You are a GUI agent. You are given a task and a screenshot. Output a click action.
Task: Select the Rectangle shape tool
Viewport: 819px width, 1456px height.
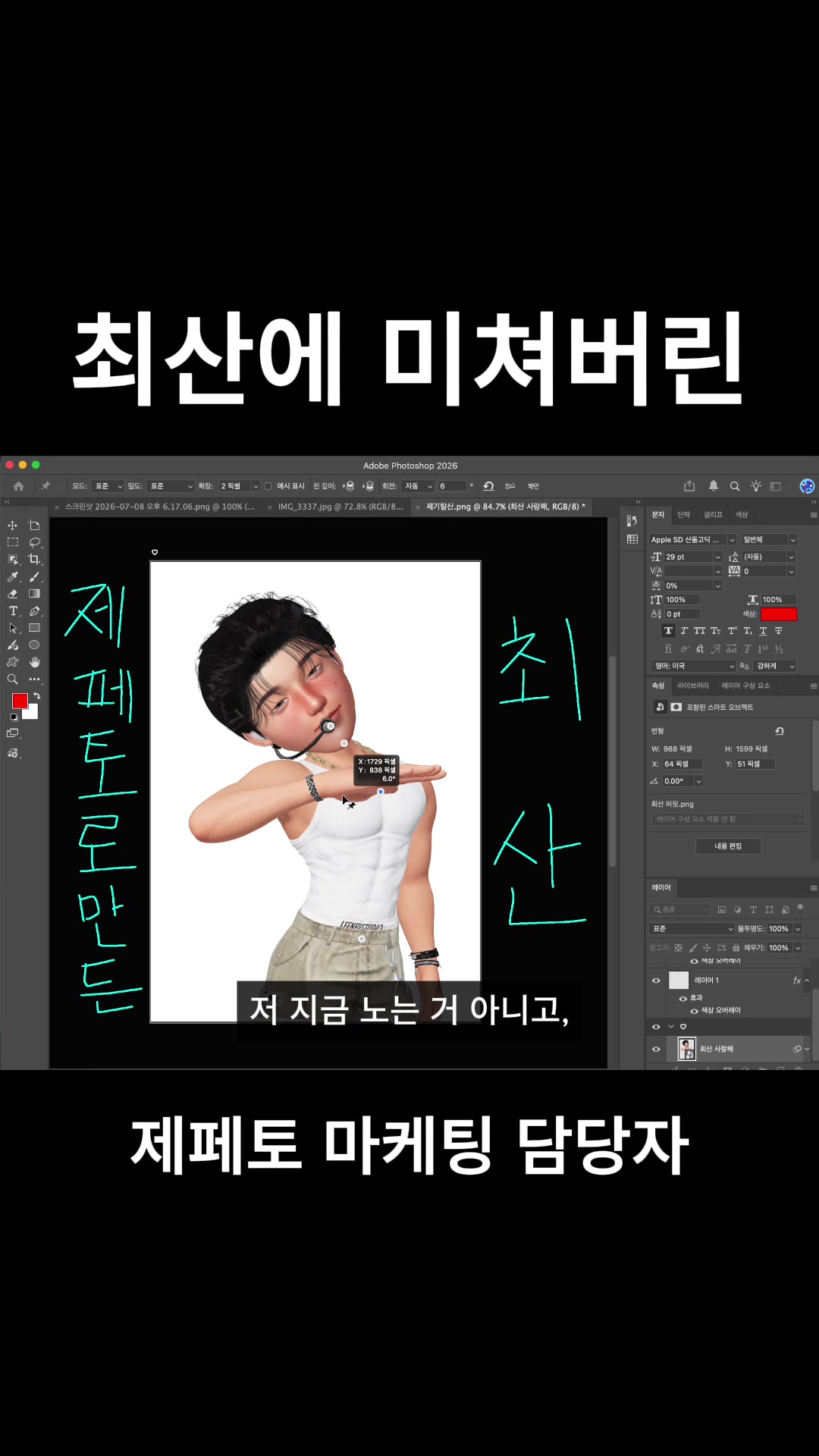[34, 628]
